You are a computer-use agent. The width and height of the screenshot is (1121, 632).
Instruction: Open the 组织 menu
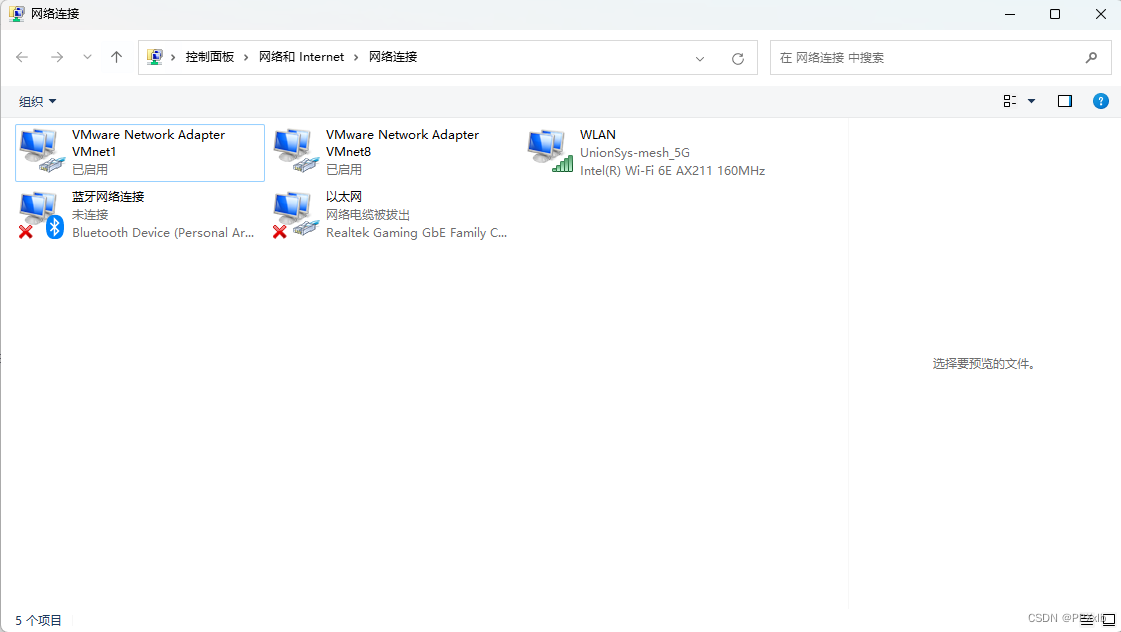(x=37, y=102)
